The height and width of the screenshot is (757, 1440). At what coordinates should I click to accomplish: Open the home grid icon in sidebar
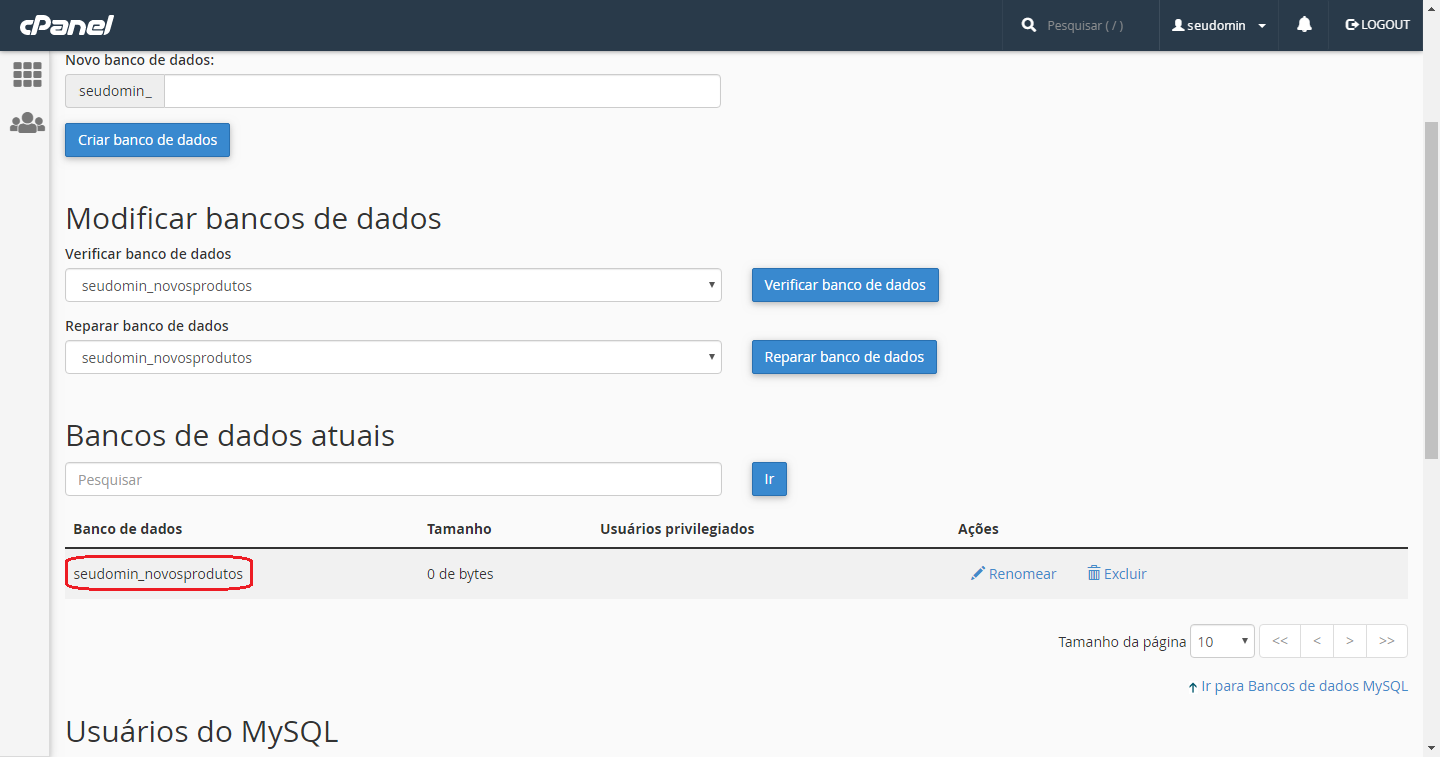click(x=27, y=74)
